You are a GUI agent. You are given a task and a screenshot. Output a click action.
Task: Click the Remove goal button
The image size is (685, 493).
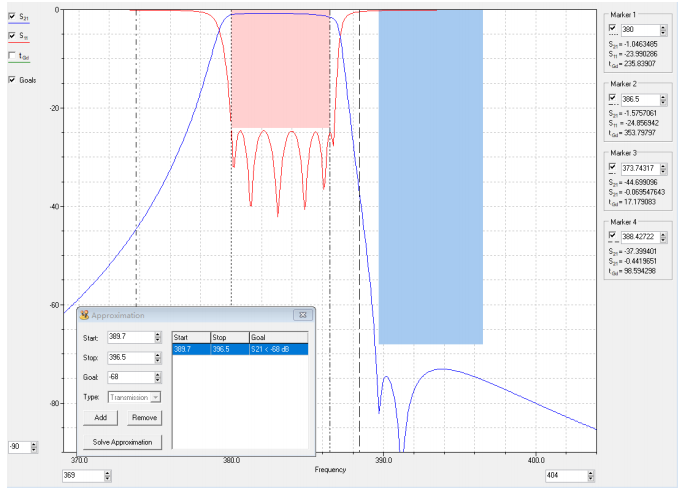coord(144,417)
